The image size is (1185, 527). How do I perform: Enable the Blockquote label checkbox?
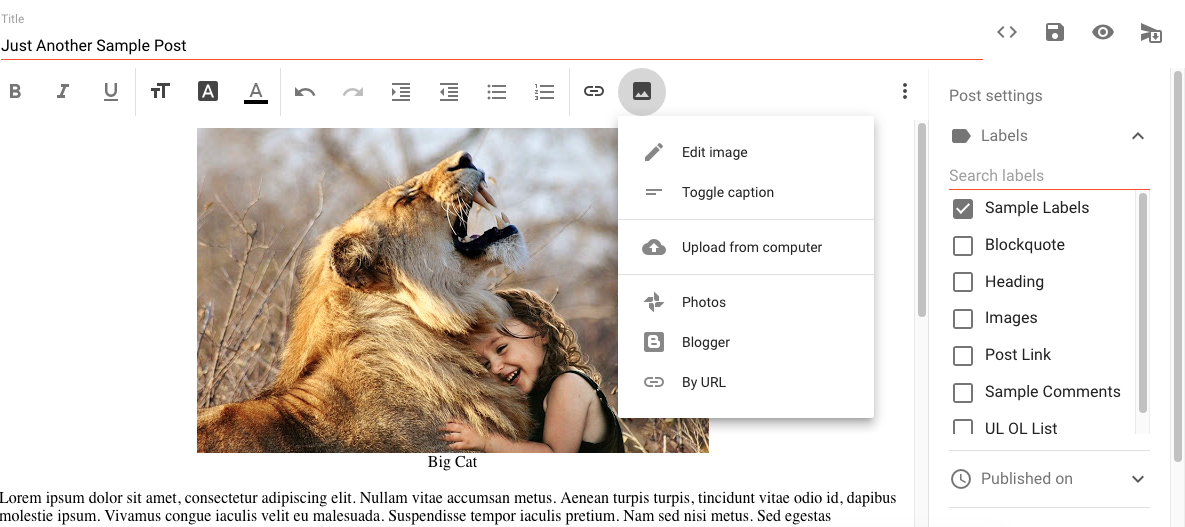(x=963, y=246)
